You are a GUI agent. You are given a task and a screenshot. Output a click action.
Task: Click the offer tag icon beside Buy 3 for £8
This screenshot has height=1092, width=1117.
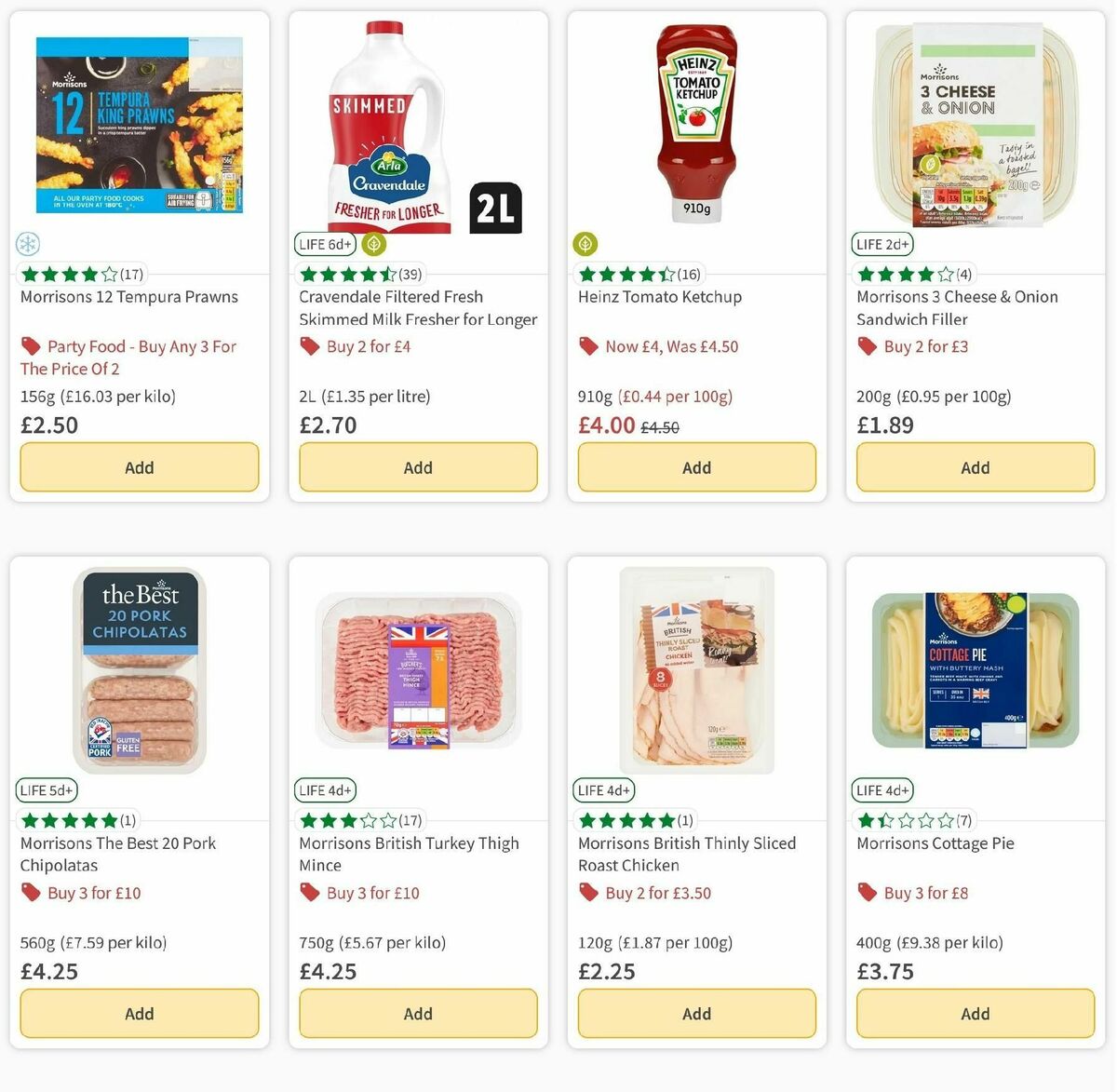point(866,892)
